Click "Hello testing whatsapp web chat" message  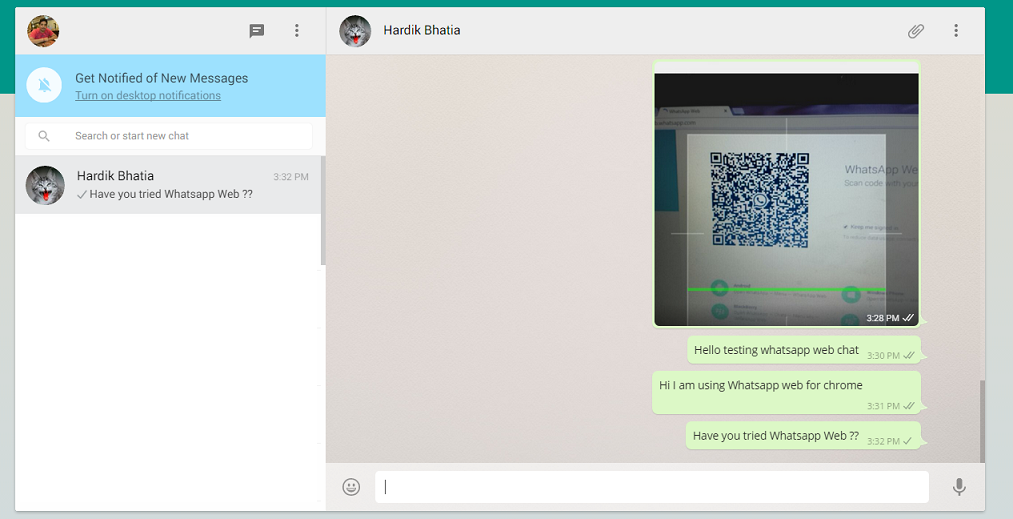pos(804,350)
